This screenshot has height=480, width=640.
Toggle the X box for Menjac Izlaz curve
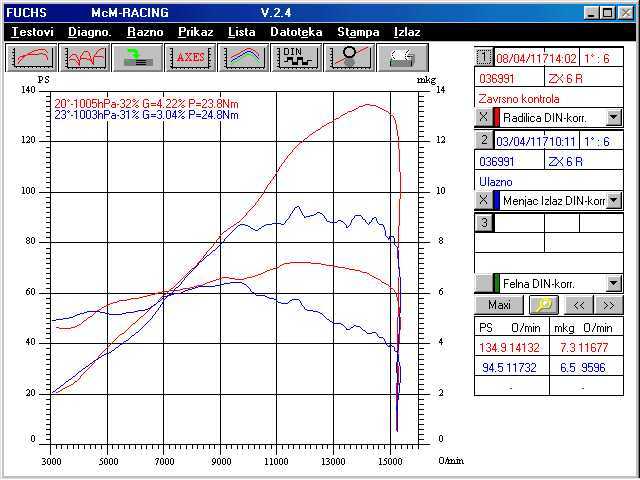point(483,200)
